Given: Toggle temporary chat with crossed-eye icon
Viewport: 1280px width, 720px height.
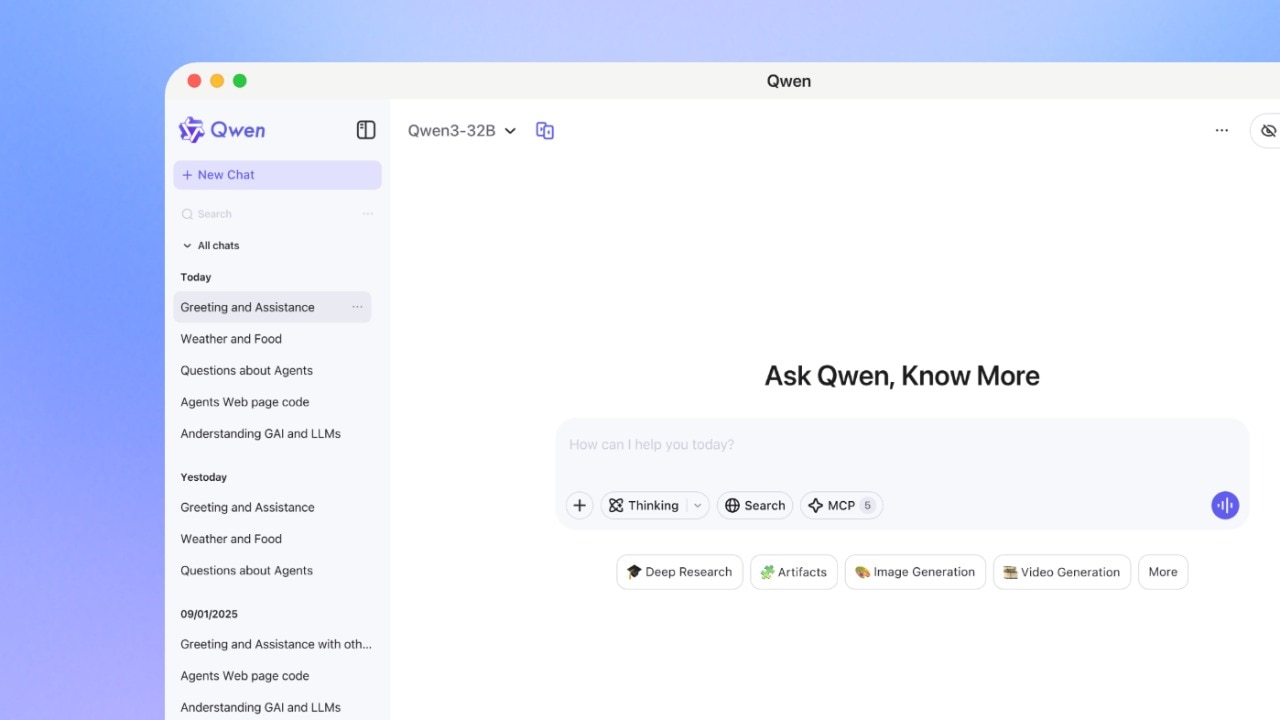Looking at the screenshot, I should pyautogui.click(x=1268, y=131).
